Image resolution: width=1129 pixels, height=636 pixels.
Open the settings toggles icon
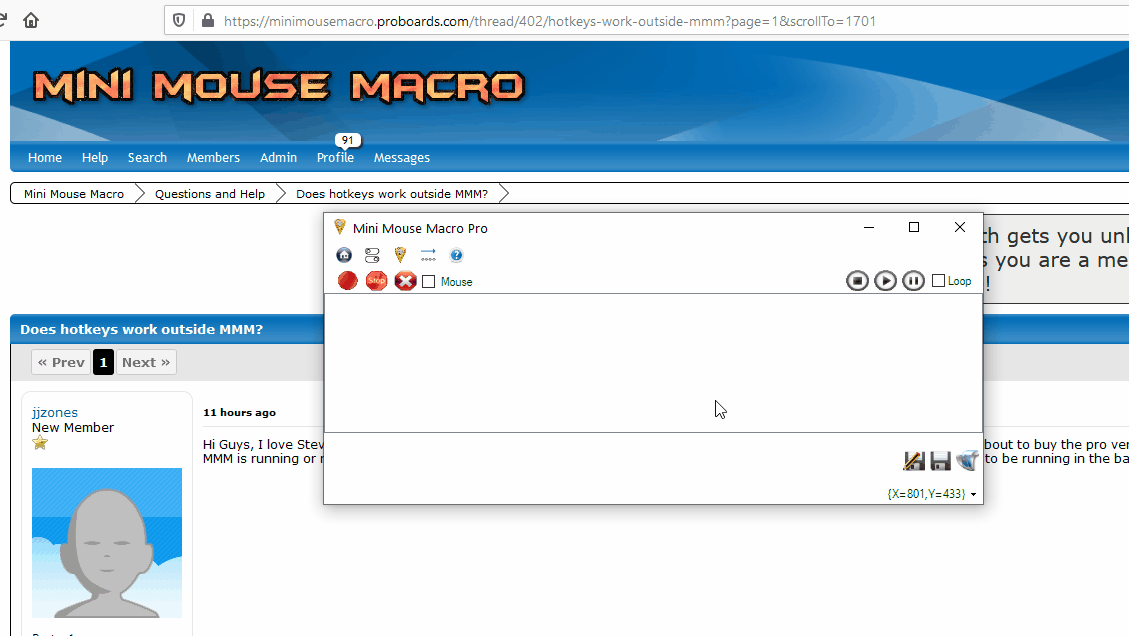click(x=372, y=255)
